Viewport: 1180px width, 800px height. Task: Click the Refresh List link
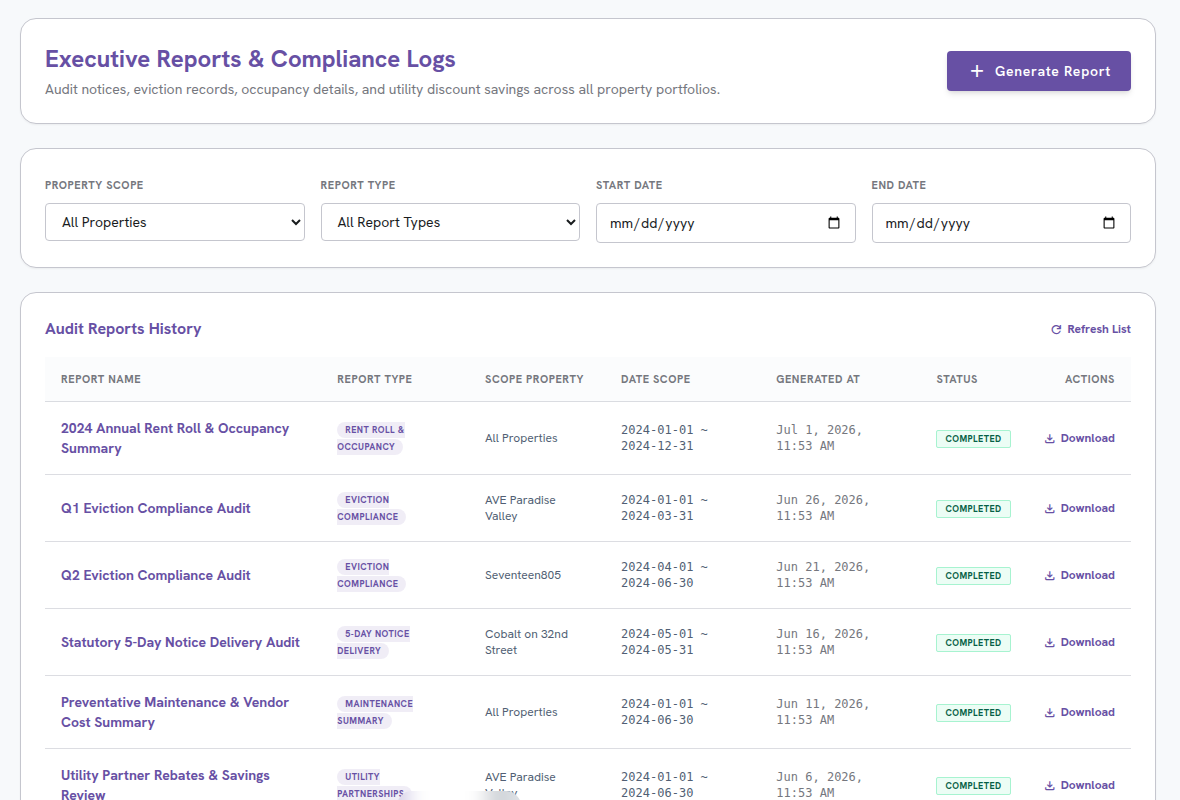(x=1090, y=329)
